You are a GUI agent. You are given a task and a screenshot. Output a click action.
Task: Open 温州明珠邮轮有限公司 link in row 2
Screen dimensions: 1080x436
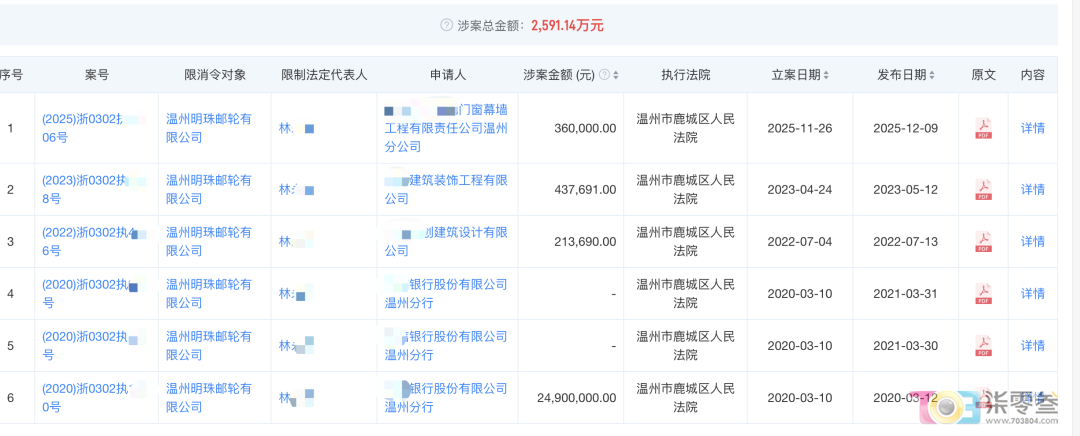pos(209,189)
